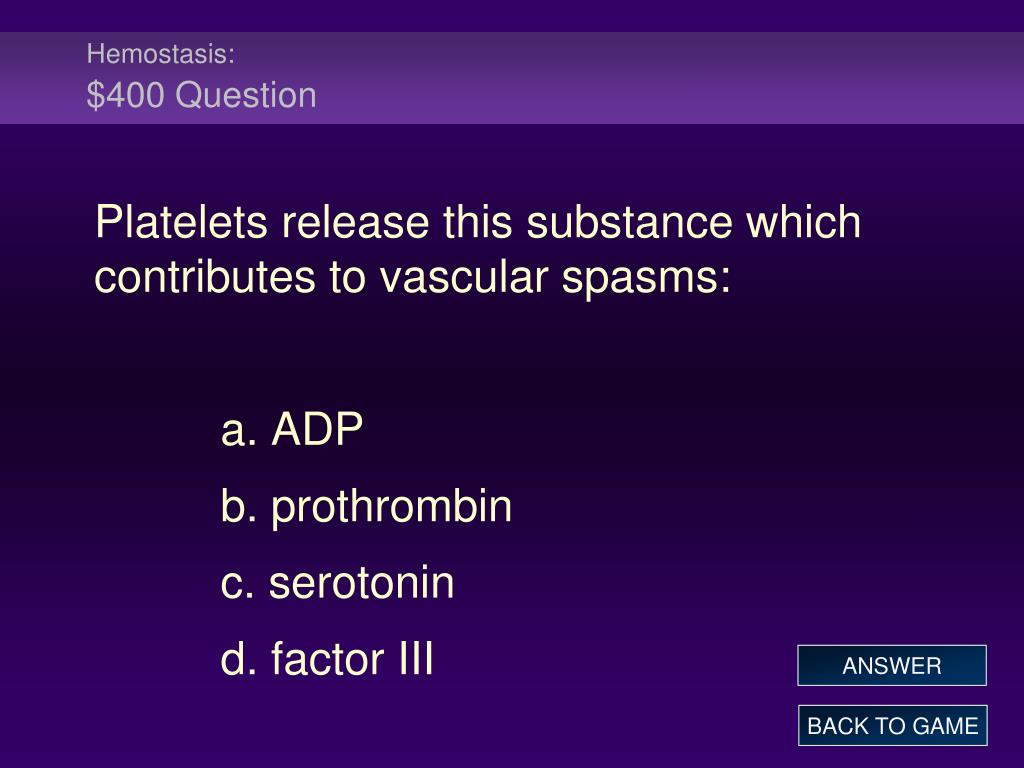1024x768 pixels.
Task: Click the letter c. option marker
Action: [x=238, y=584]
